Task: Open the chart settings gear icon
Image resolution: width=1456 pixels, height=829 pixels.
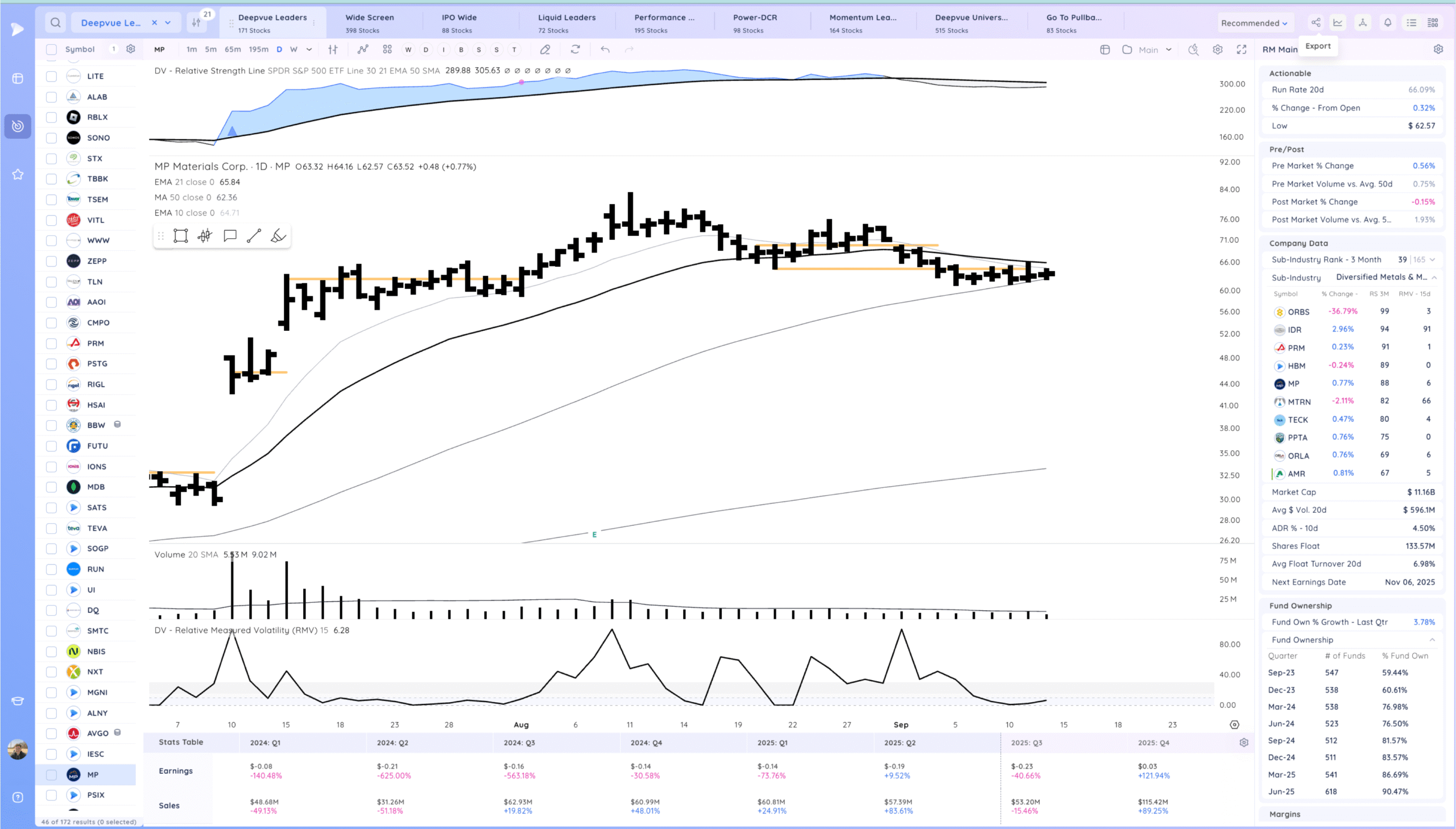Action: tap(1218, 49)
